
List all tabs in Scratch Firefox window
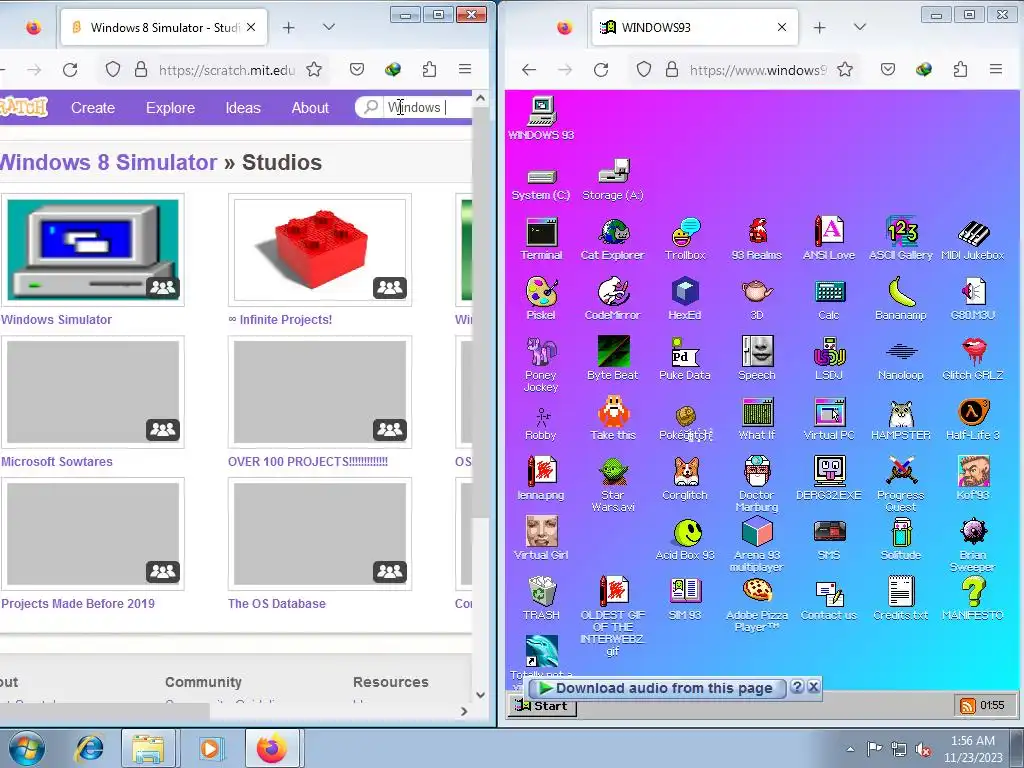click(328, 27)
